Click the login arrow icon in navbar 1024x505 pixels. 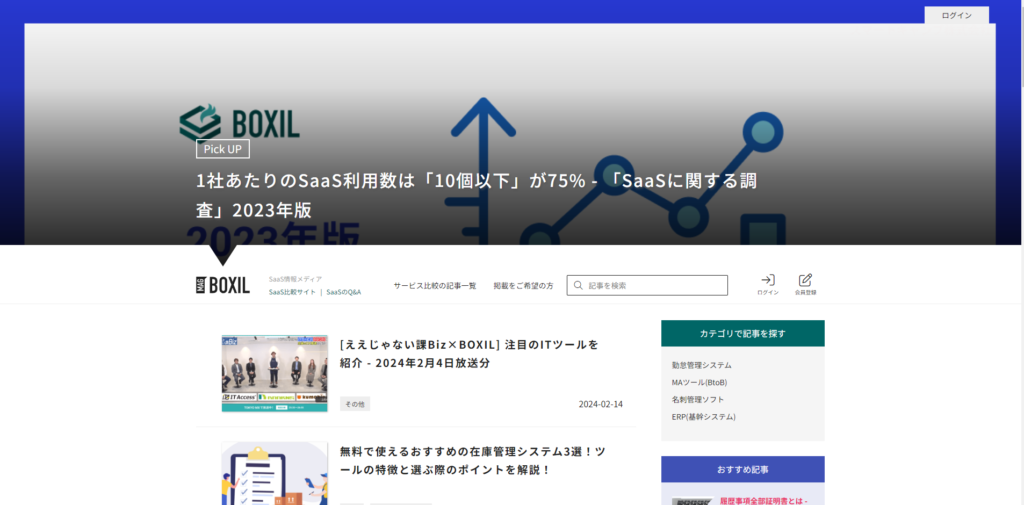(767, 281)
